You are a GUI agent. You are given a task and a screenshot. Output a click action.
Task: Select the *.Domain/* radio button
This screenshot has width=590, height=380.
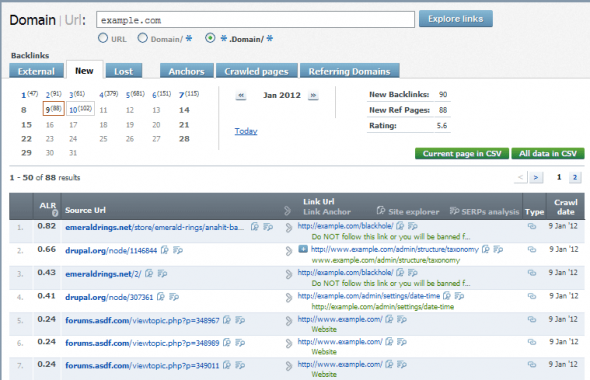[x=210, y=38]
